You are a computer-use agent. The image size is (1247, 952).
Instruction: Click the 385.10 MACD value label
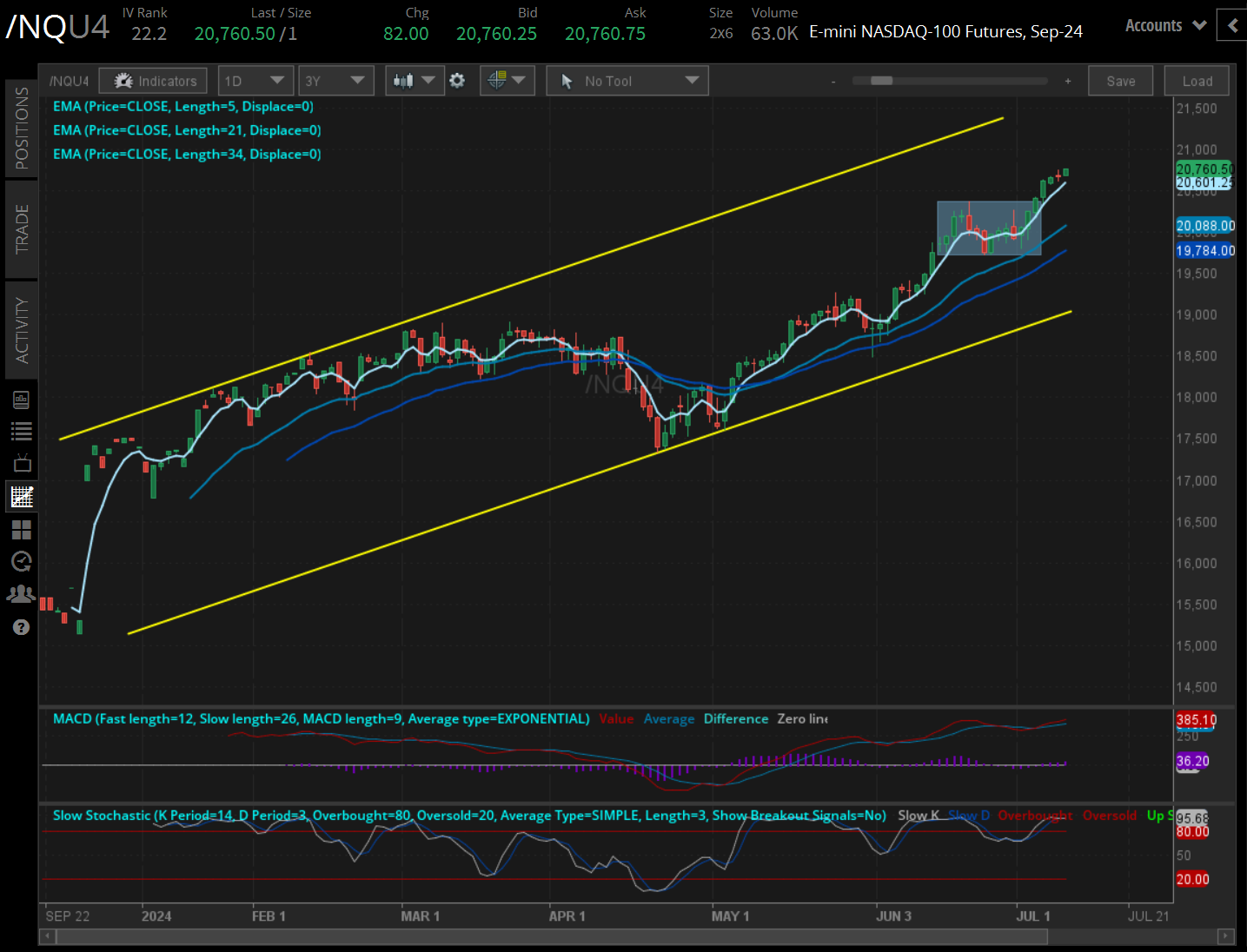pyautogui.click(x=1196, y=720)
